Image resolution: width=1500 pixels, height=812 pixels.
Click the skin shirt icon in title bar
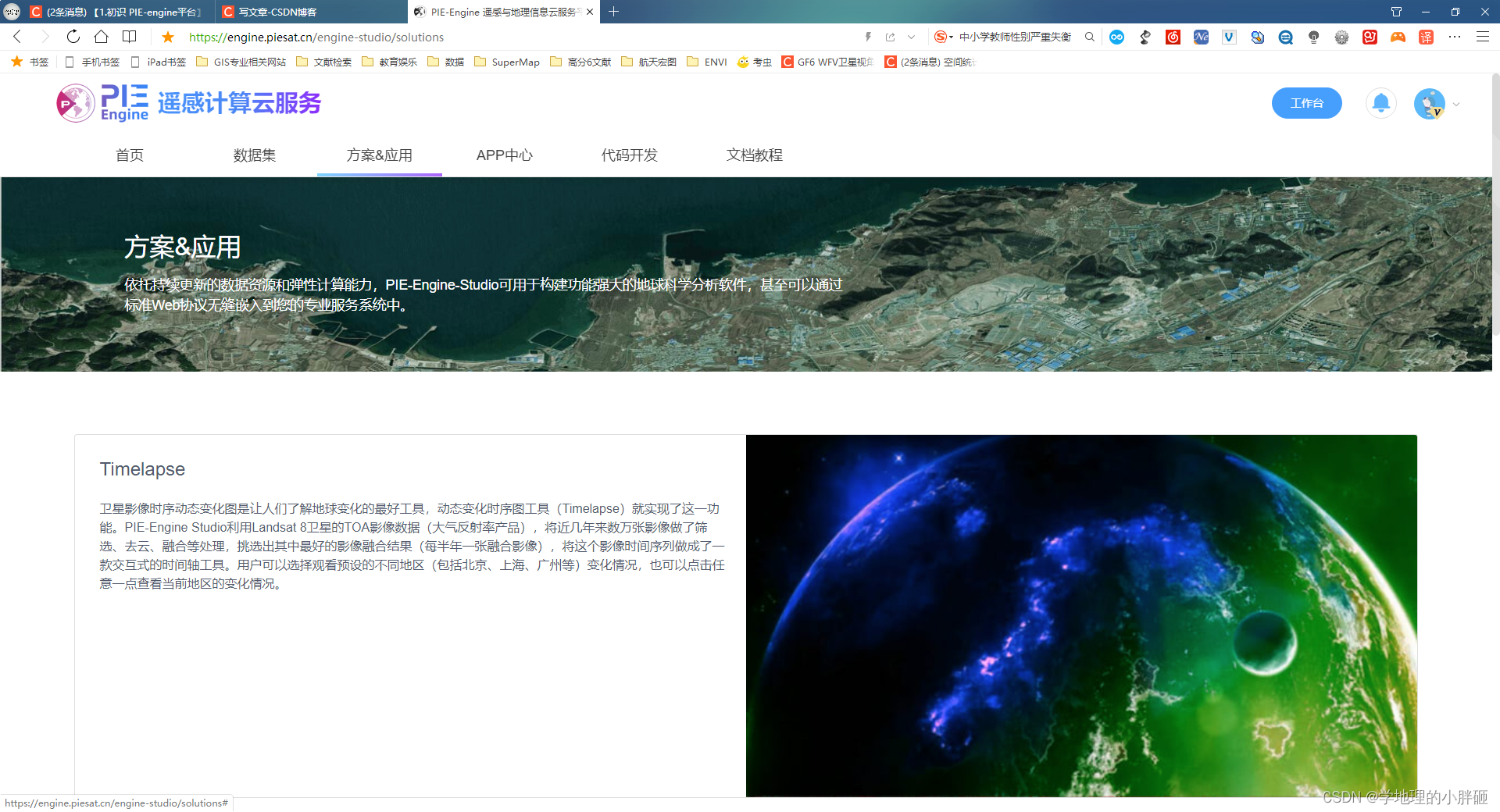point(1396,12)
